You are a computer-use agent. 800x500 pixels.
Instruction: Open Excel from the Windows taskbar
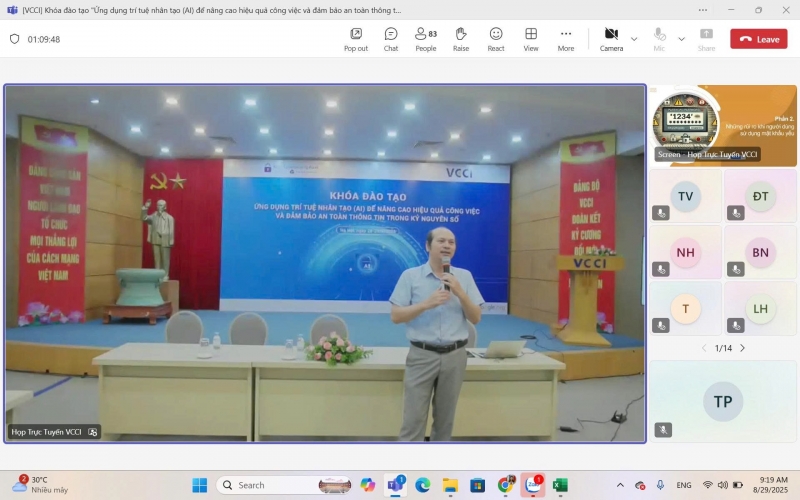tap(560, 485)
